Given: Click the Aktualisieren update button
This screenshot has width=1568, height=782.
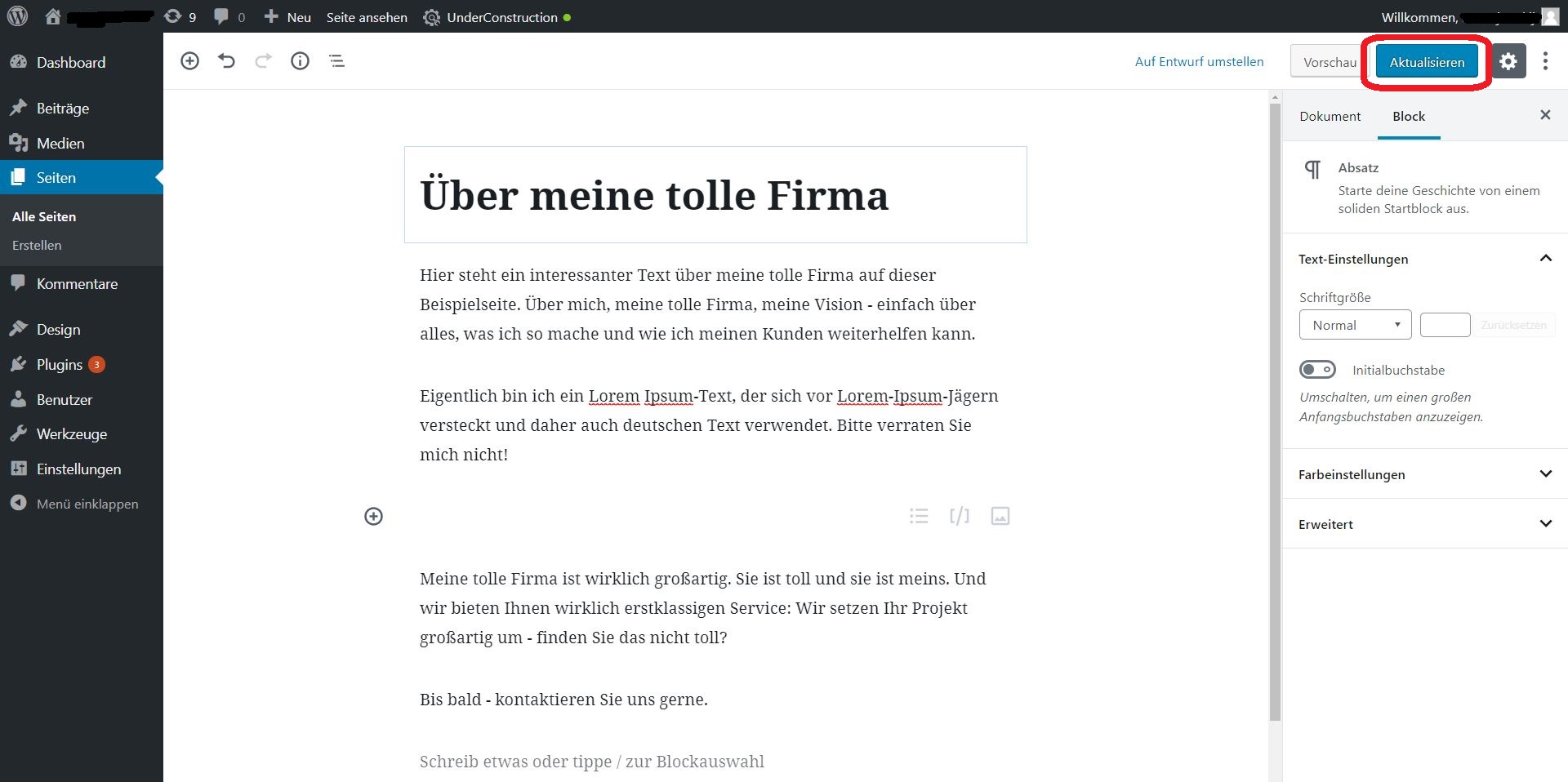Looking at the screenshot, I should click(1427, 62).
